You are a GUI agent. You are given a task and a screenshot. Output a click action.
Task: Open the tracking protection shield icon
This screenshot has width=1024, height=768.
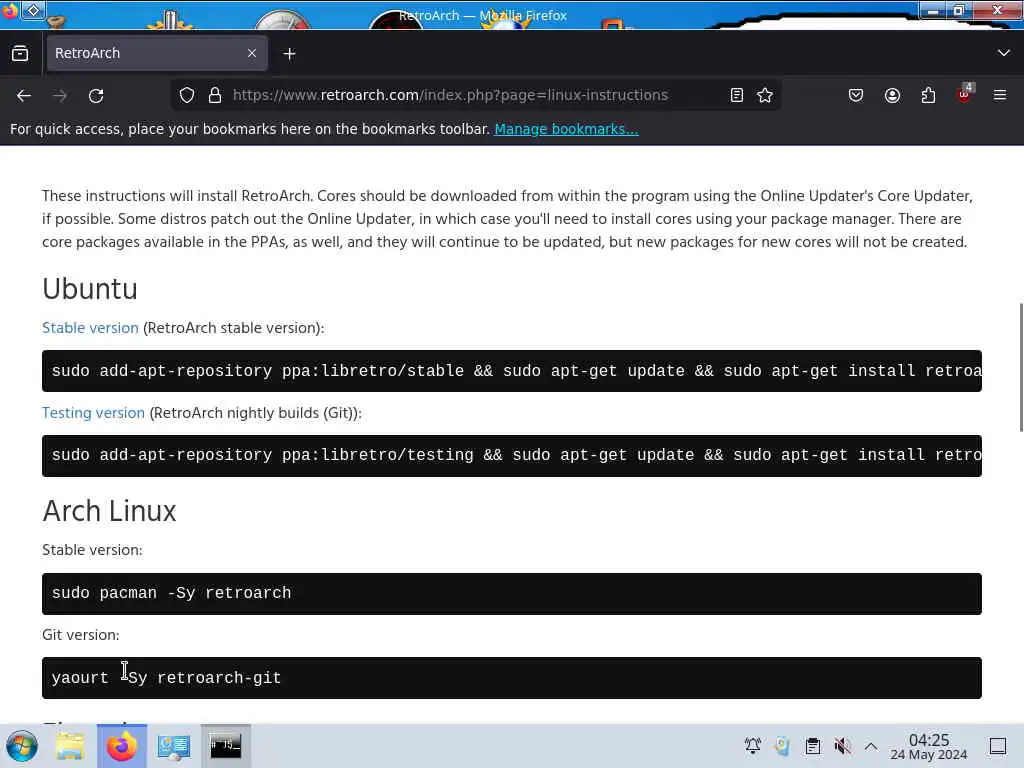187,95
